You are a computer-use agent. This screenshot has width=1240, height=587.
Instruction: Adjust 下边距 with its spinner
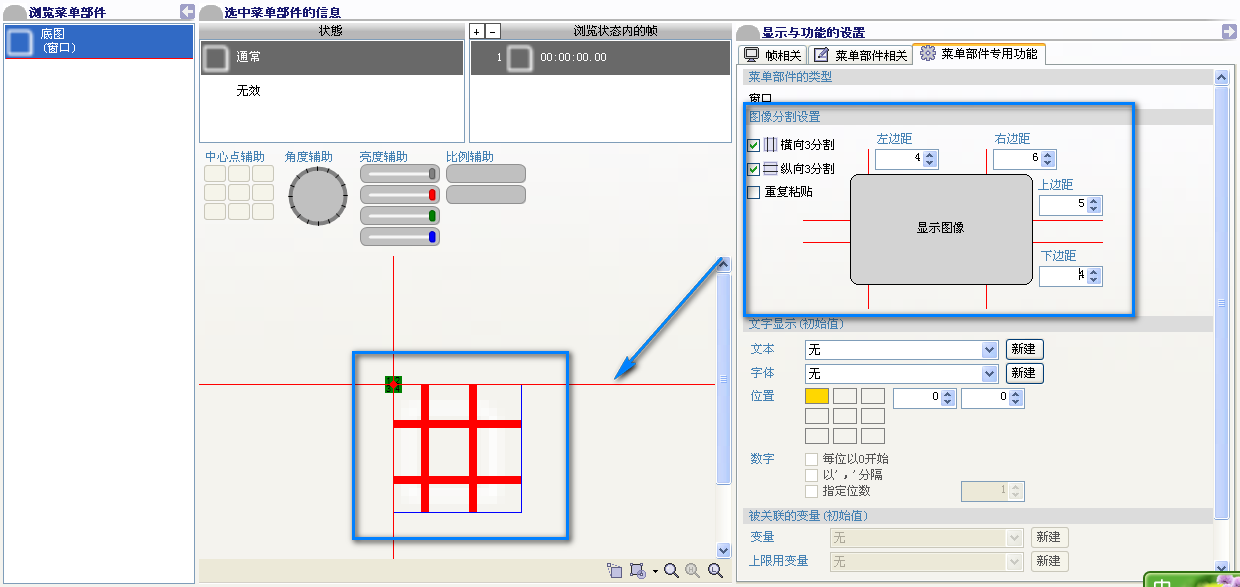(1094, 276)
